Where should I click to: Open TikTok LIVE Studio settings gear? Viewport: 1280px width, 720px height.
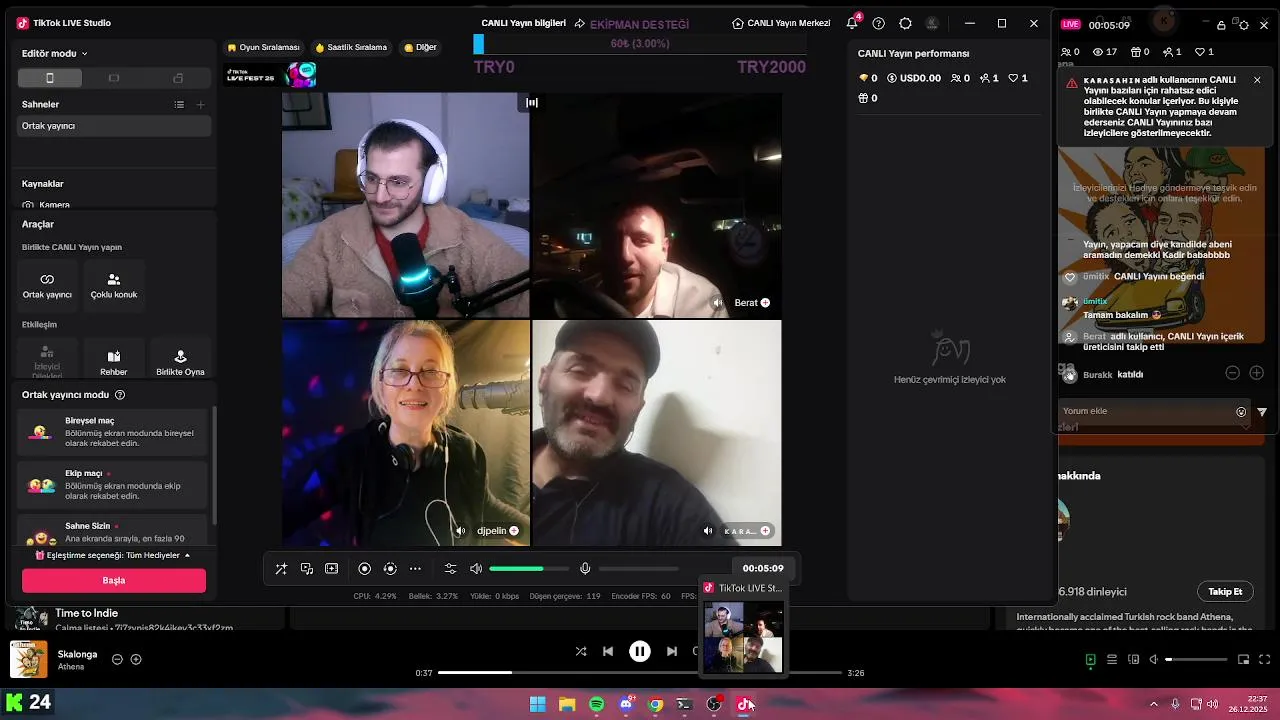[x=906, y=23]
